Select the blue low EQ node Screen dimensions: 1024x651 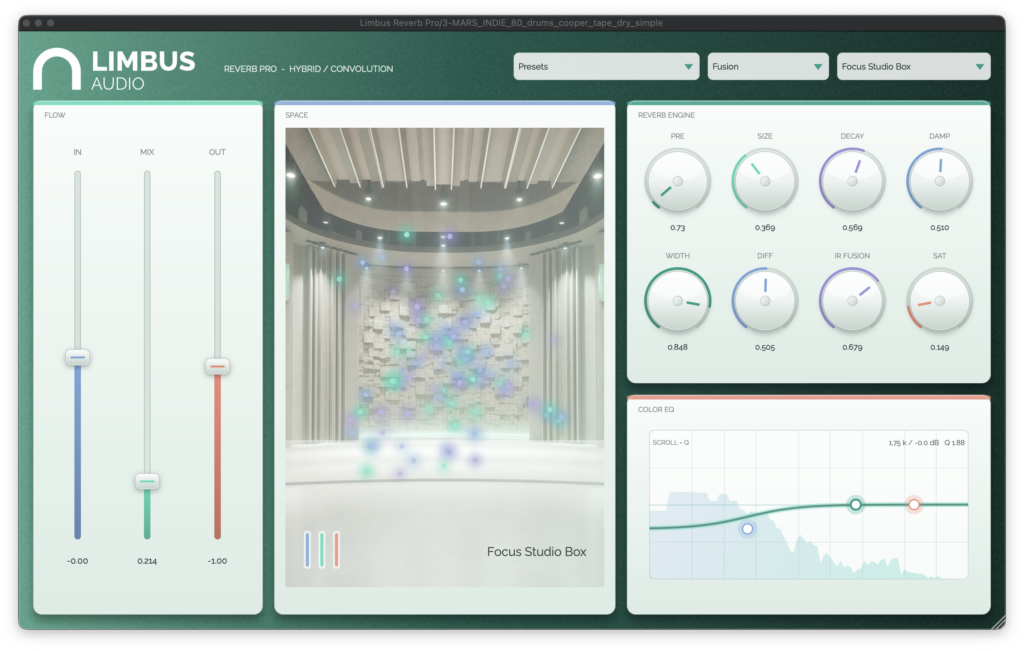tap(747, 529)
